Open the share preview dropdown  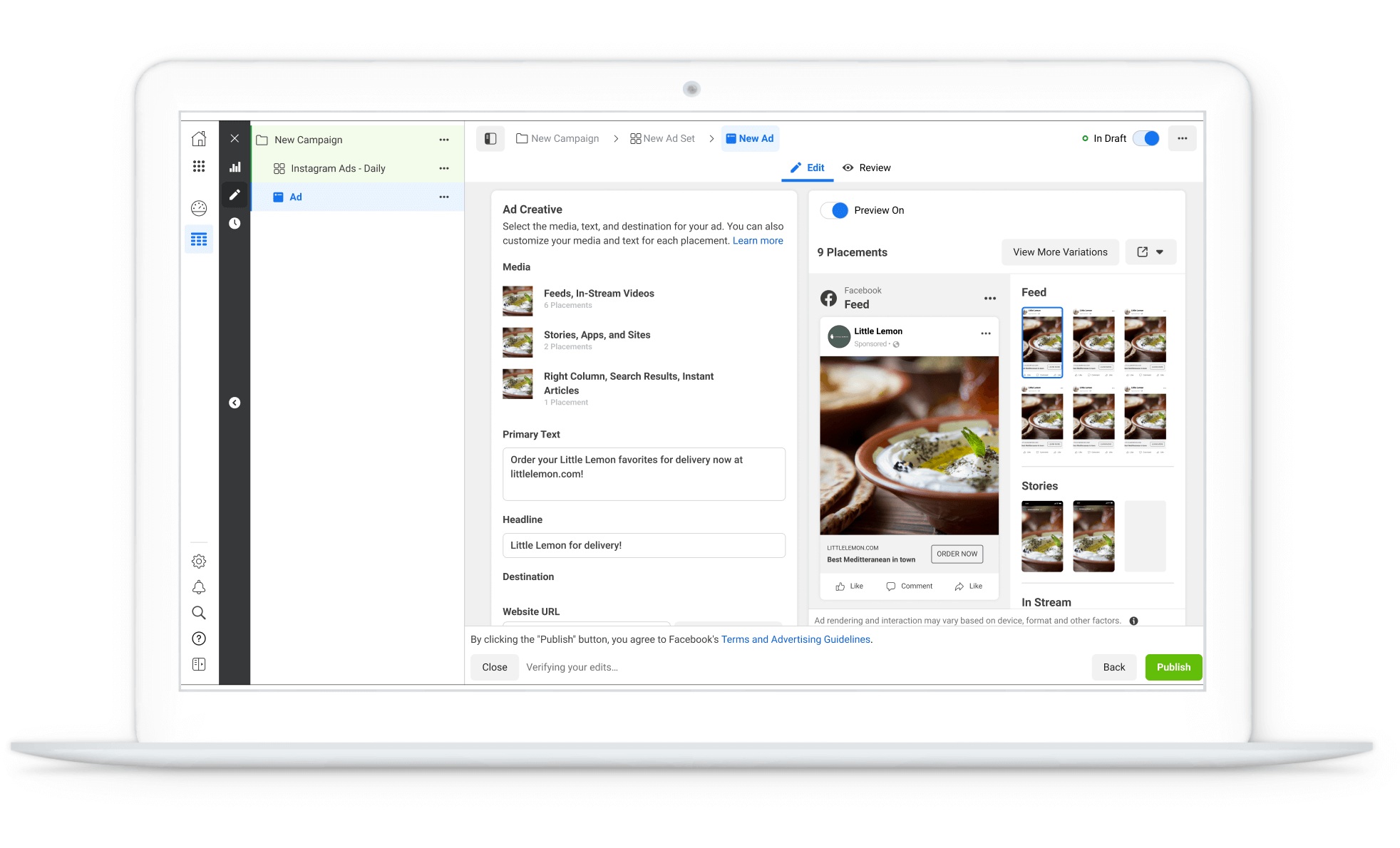click(1151, 252)
